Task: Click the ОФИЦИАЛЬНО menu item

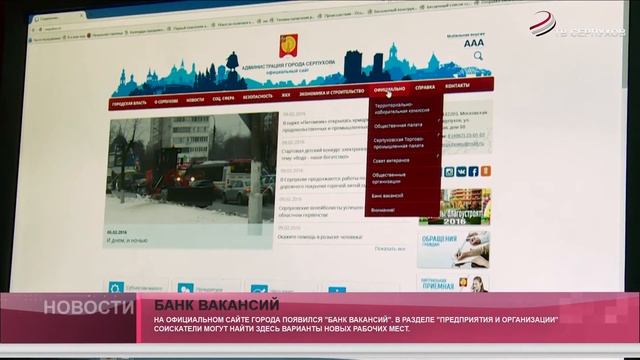Action: 389,89
